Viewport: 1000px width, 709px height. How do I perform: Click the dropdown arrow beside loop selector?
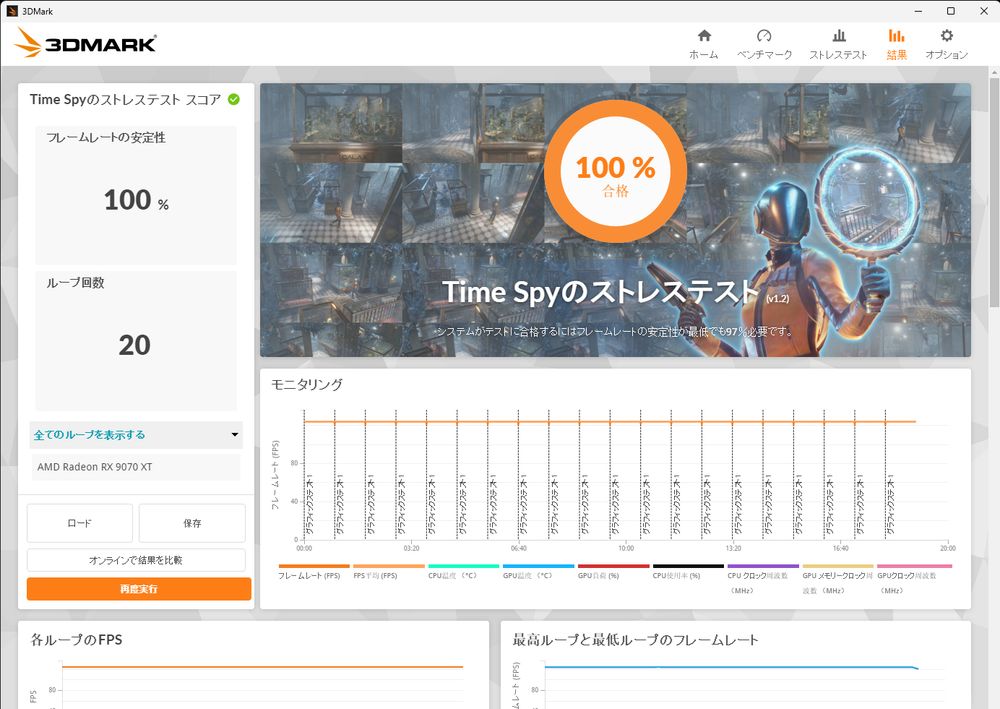click(235, 435)
